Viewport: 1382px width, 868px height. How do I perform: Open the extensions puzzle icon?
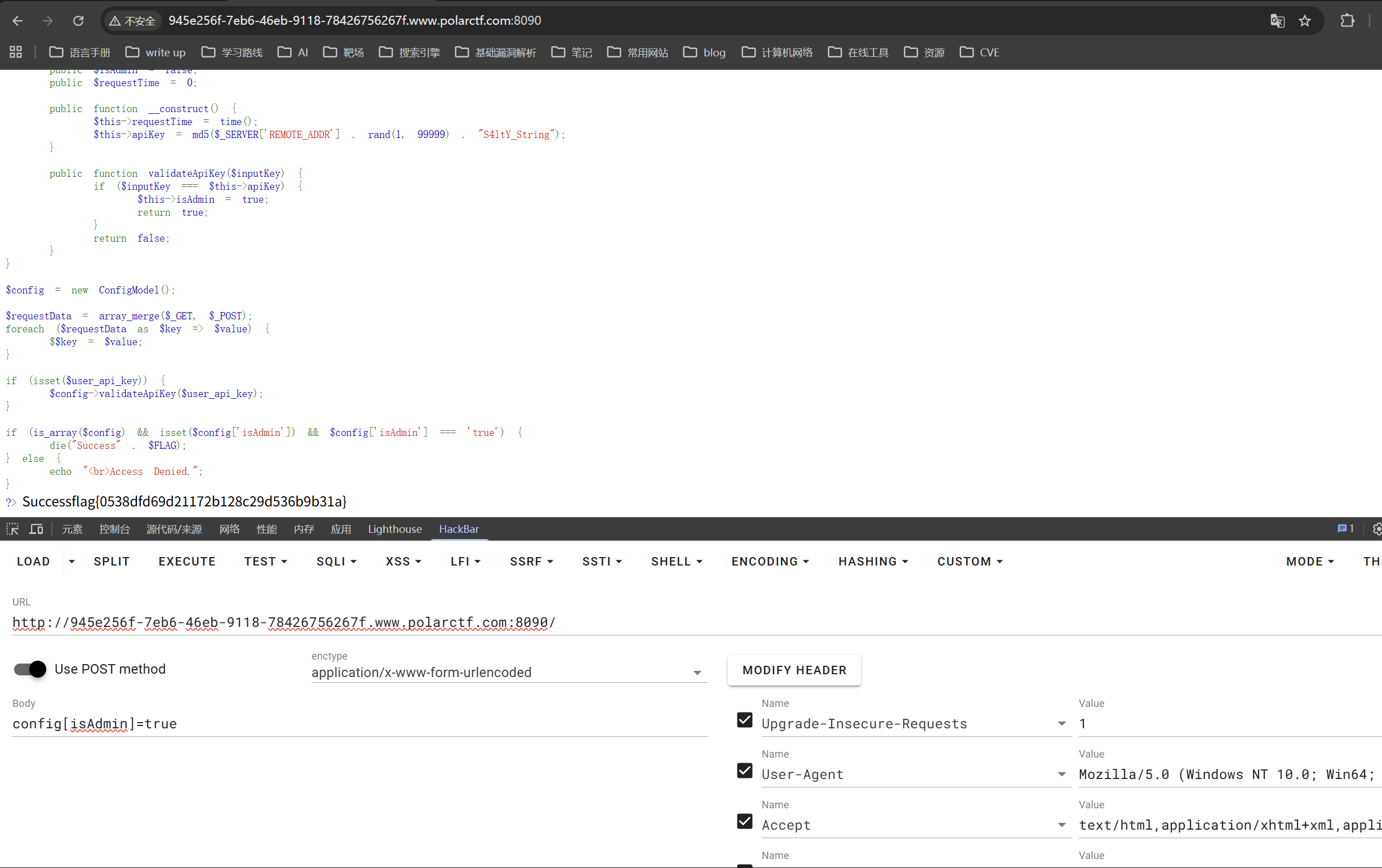coord(1347,21)
